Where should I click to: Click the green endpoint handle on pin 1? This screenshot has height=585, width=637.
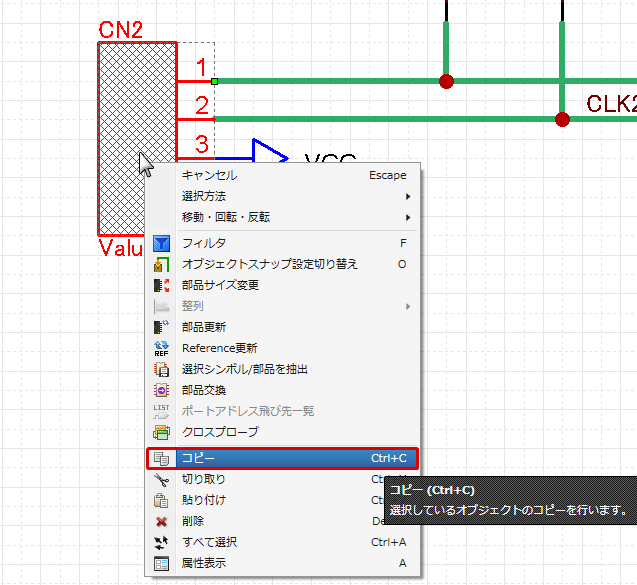pyautogui.click(x=214, y=82)
